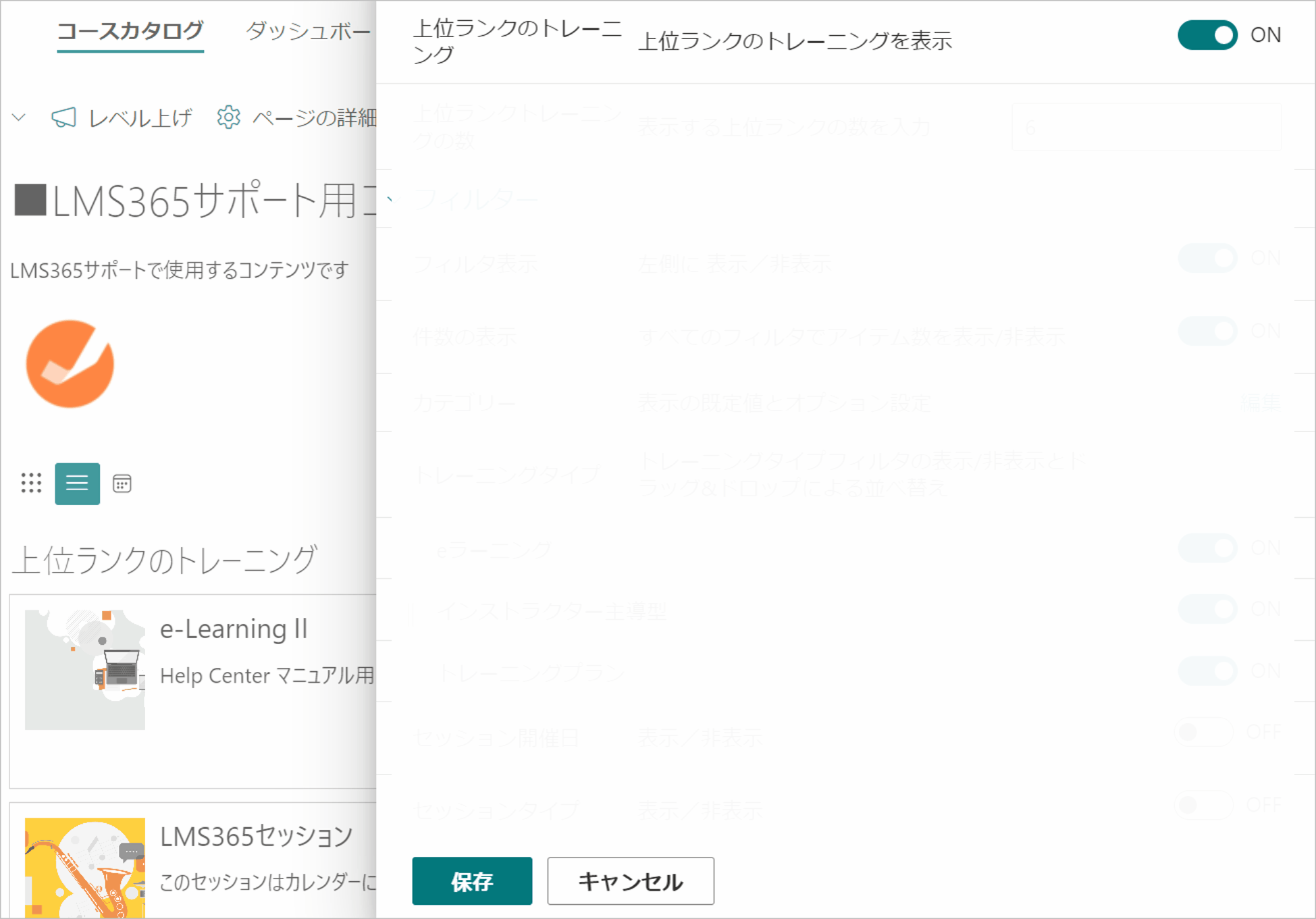
Task: Open ページの詳細 gear icon
Action: (228, 117)
